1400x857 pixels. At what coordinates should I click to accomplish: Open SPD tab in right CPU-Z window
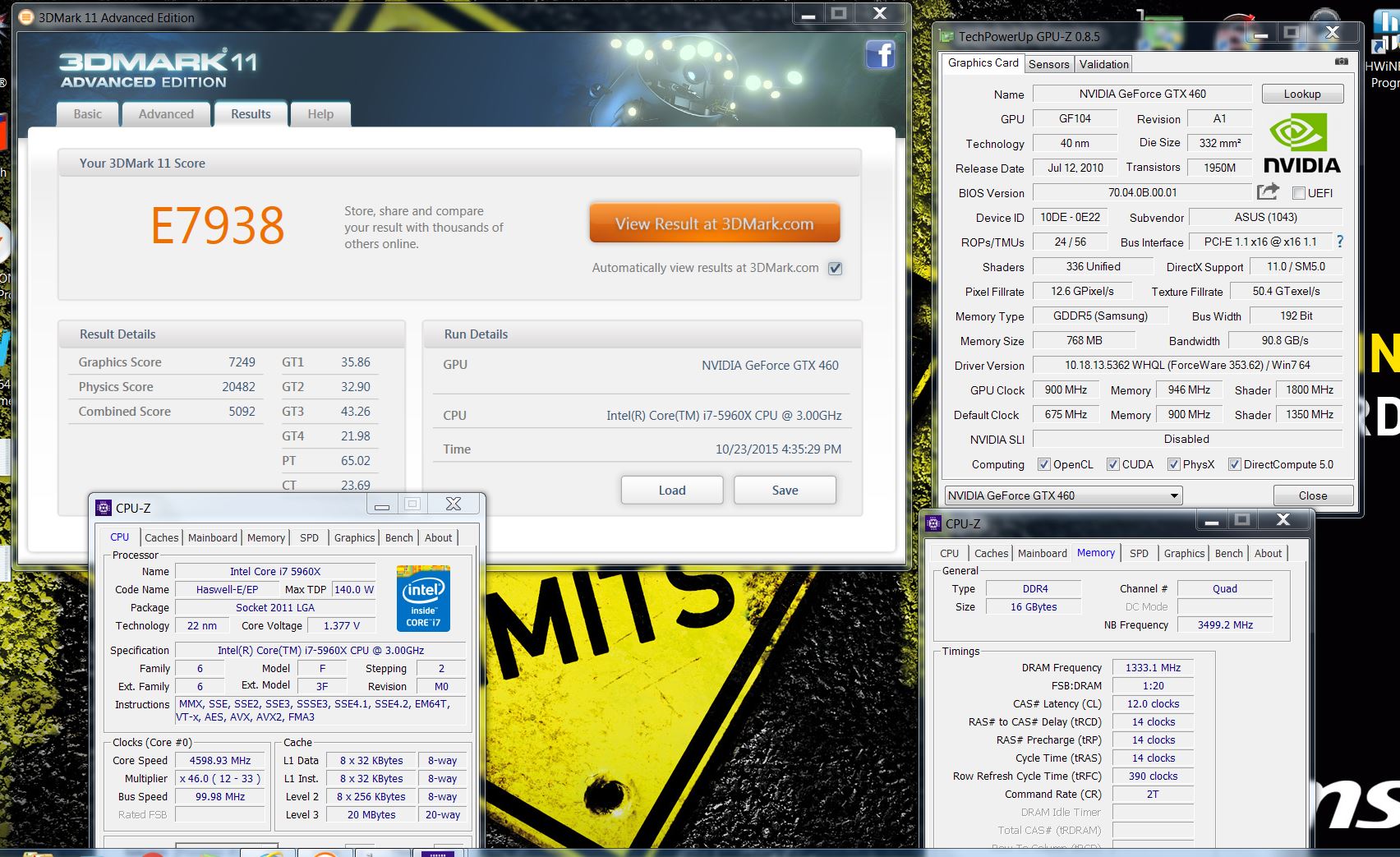pos(1139,553)
